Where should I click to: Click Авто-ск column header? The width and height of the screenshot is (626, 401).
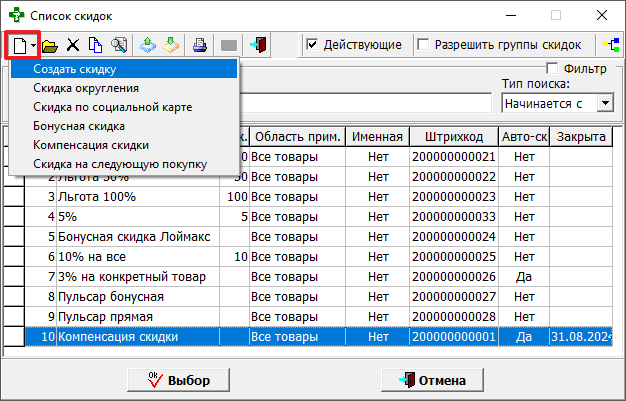tap(524, 137)
